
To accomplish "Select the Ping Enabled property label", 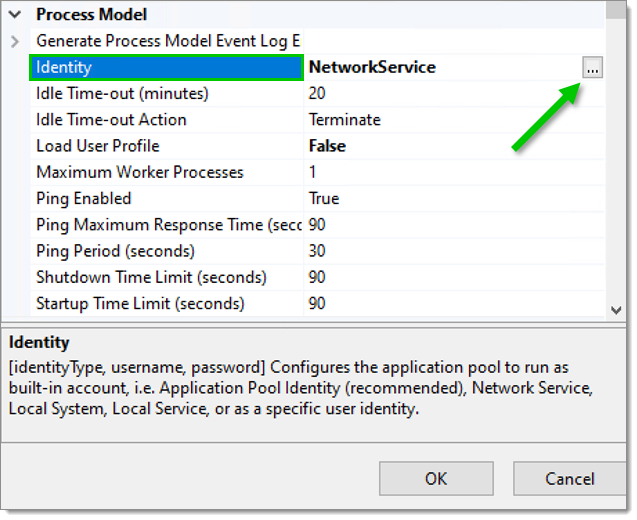I will coord(84,199).
